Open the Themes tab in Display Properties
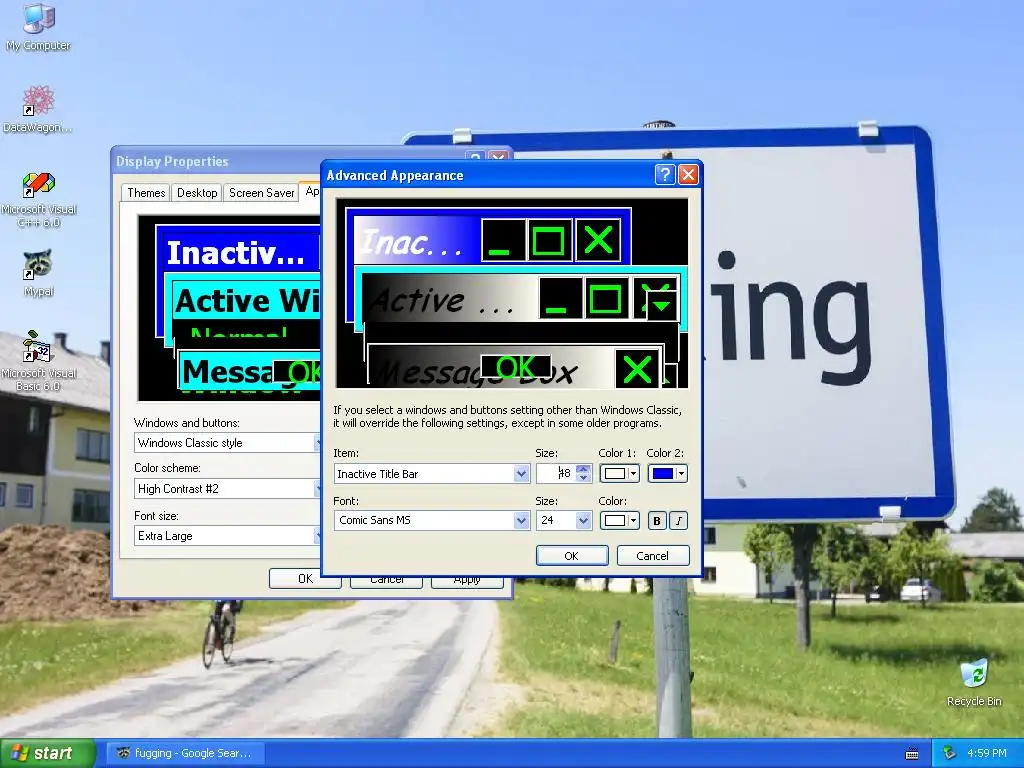 coord(146,193)
